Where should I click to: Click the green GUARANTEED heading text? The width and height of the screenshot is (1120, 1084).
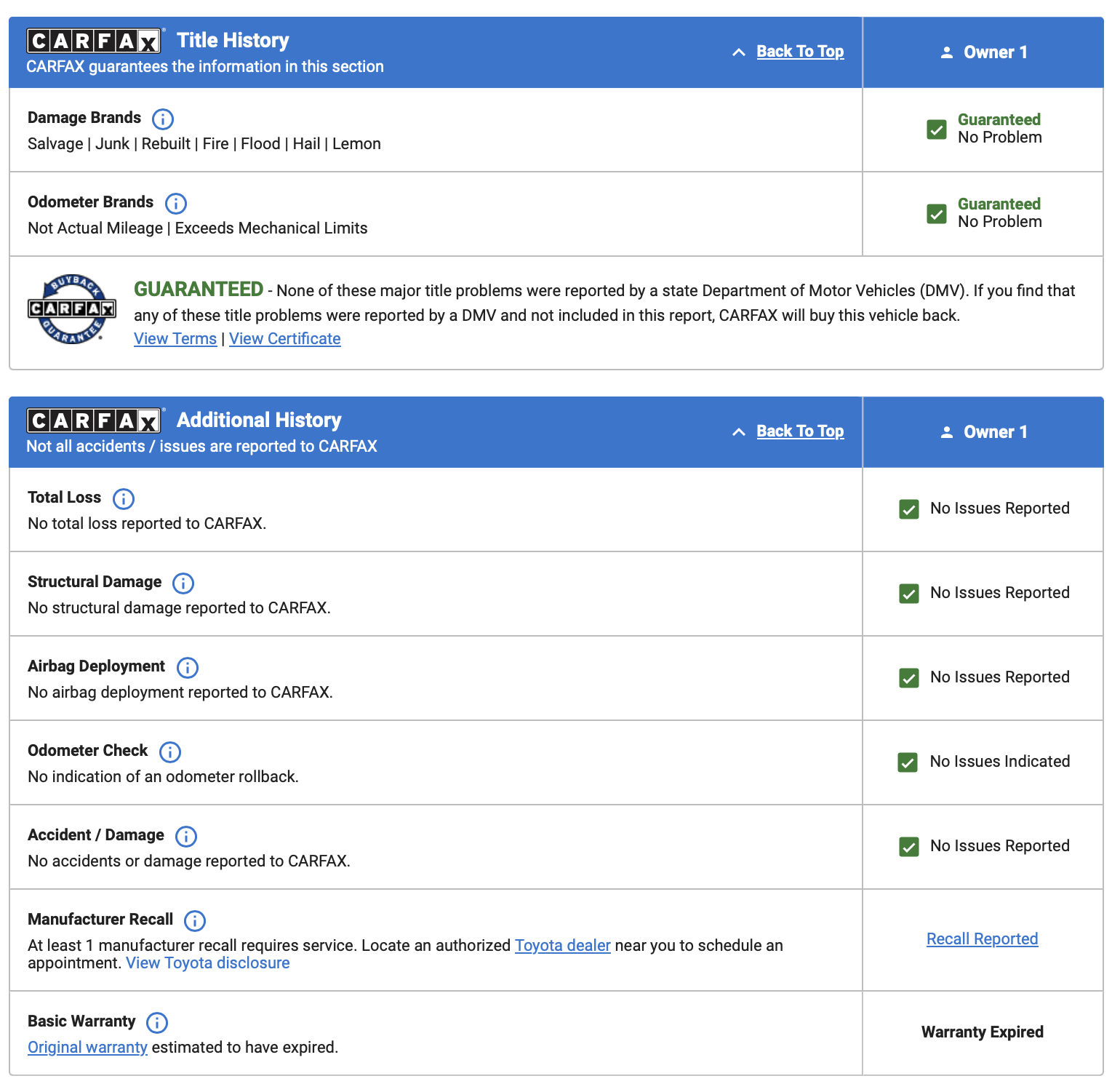pos(199,290)
